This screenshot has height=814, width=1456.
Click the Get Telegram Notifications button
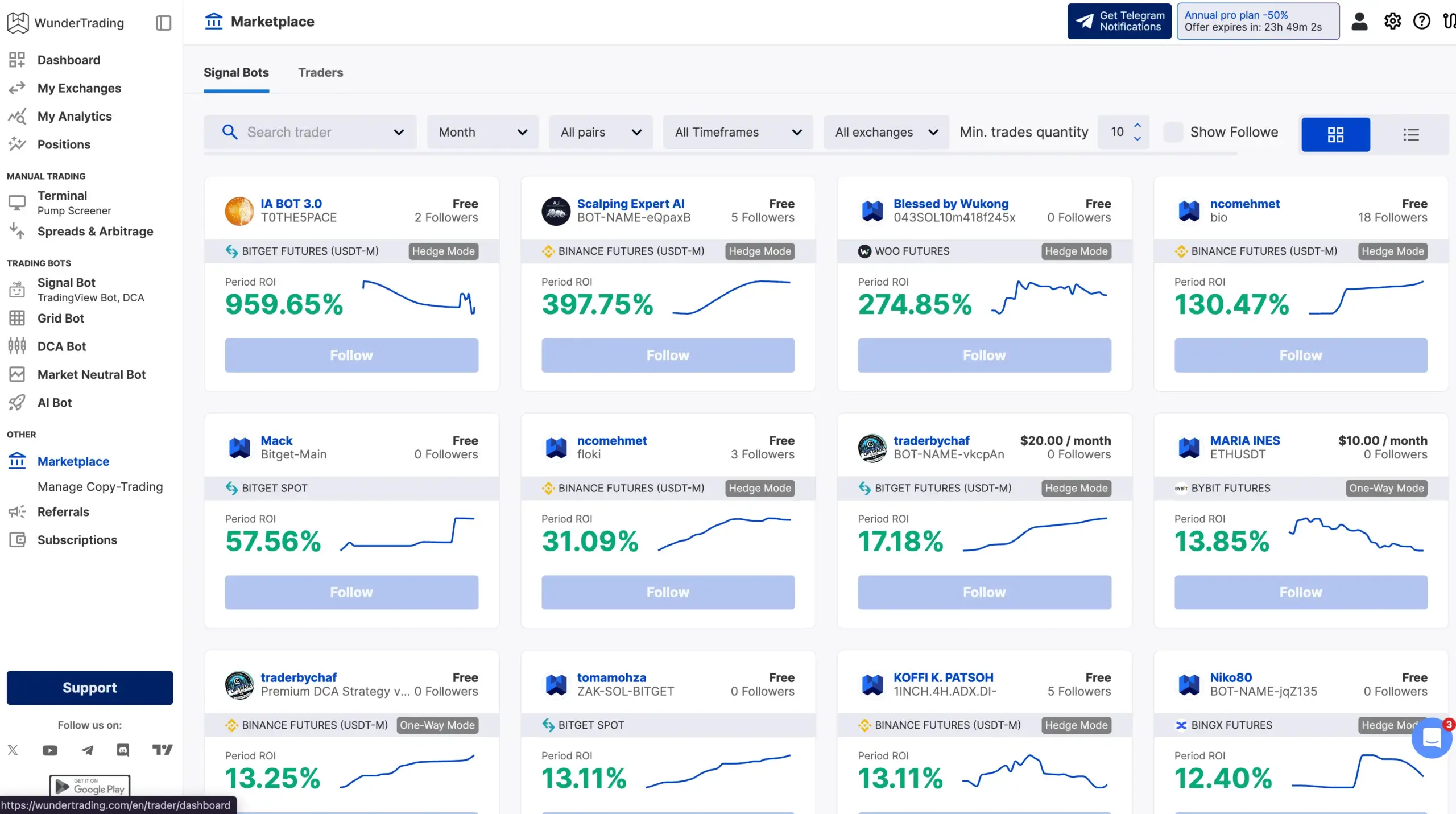click(1119, 21)
